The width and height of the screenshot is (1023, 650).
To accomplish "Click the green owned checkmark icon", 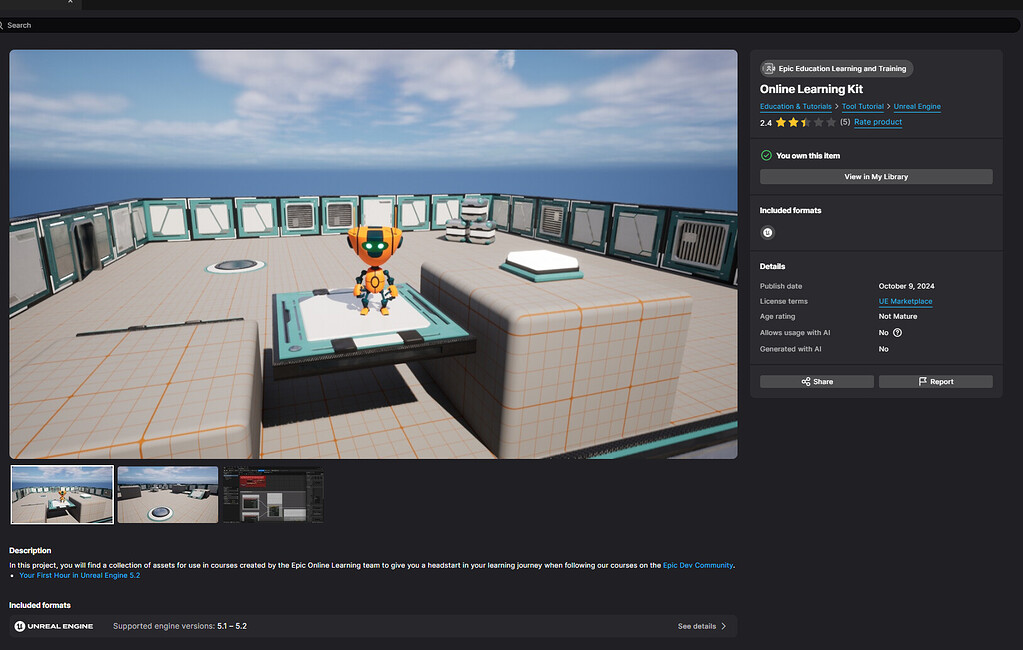I will coord(766,155).
